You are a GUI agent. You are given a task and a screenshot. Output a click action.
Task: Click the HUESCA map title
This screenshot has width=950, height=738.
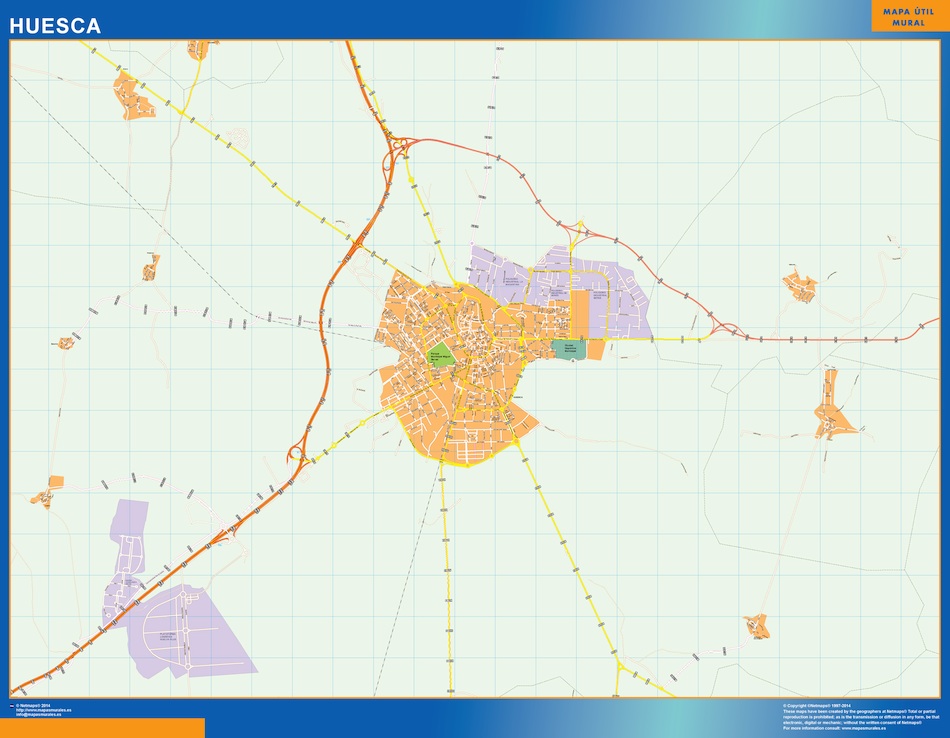point(56,27)
